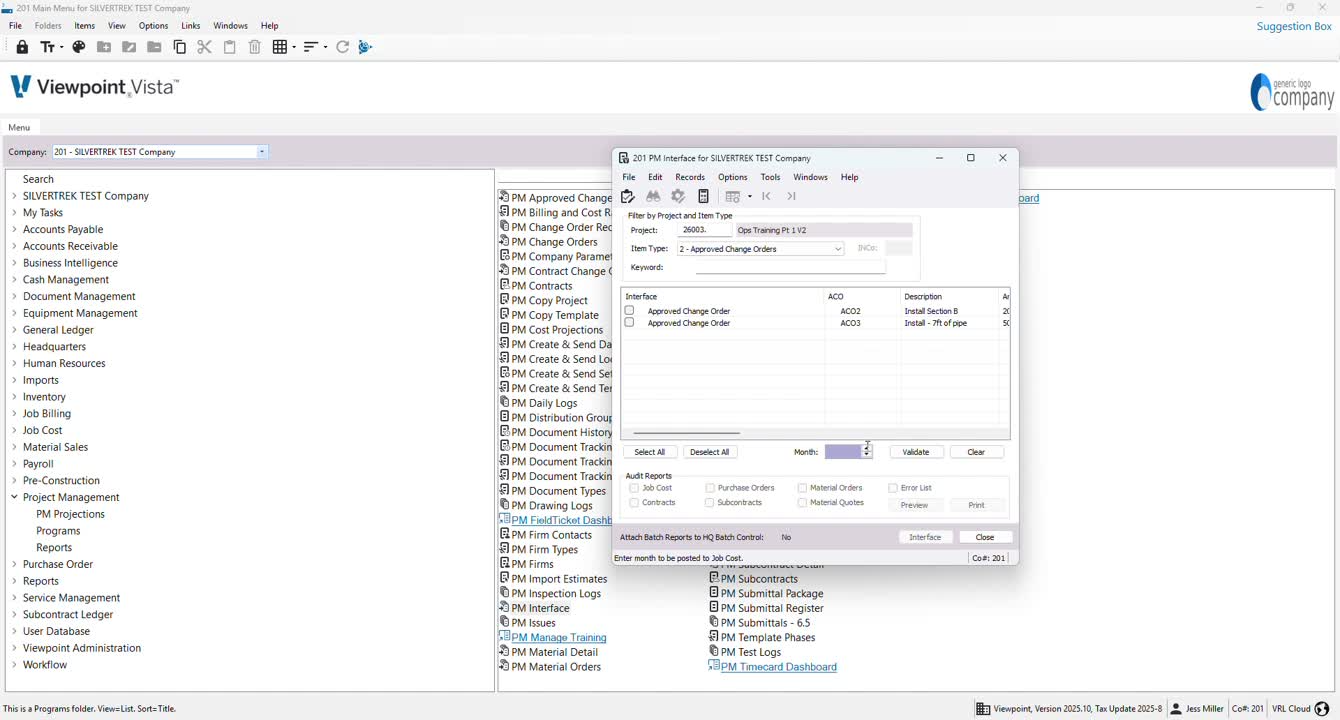Viewport: 1340px width, 720px height.
Task: Enable the Job Cost audit report checkbox
Action: tap(634, 488)
